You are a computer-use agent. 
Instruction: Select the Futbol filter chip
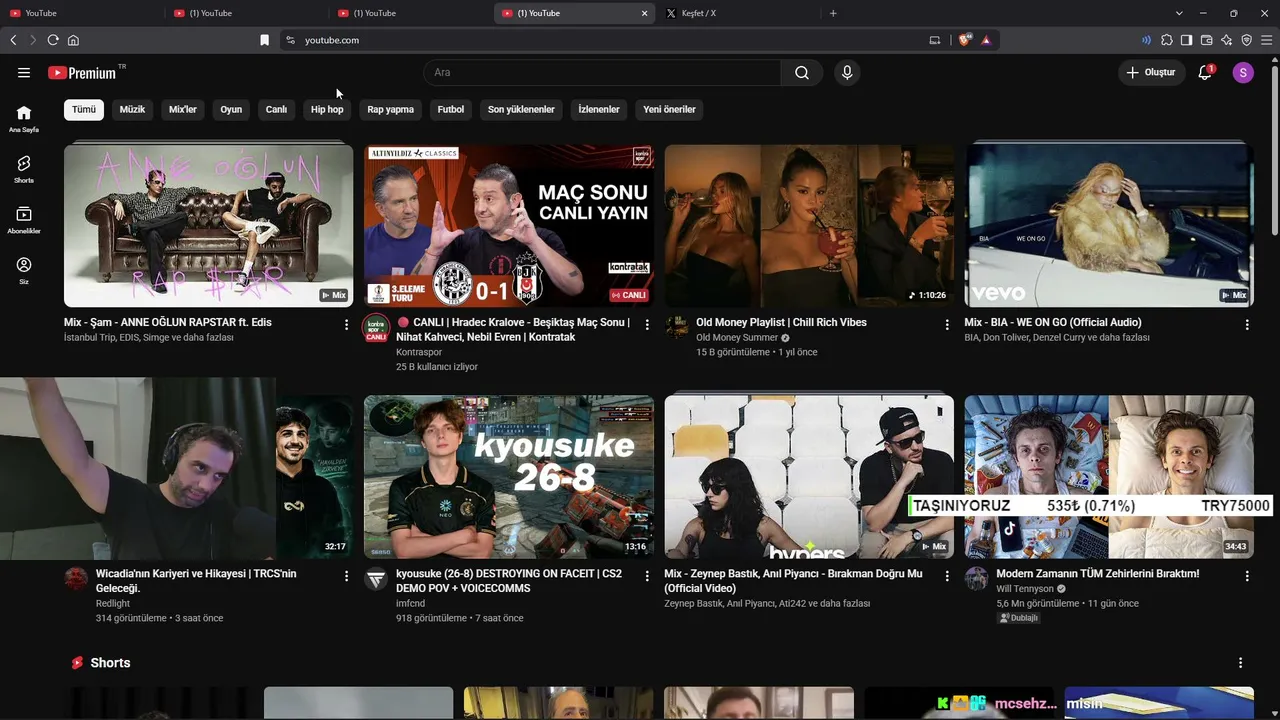coord(451,110)
